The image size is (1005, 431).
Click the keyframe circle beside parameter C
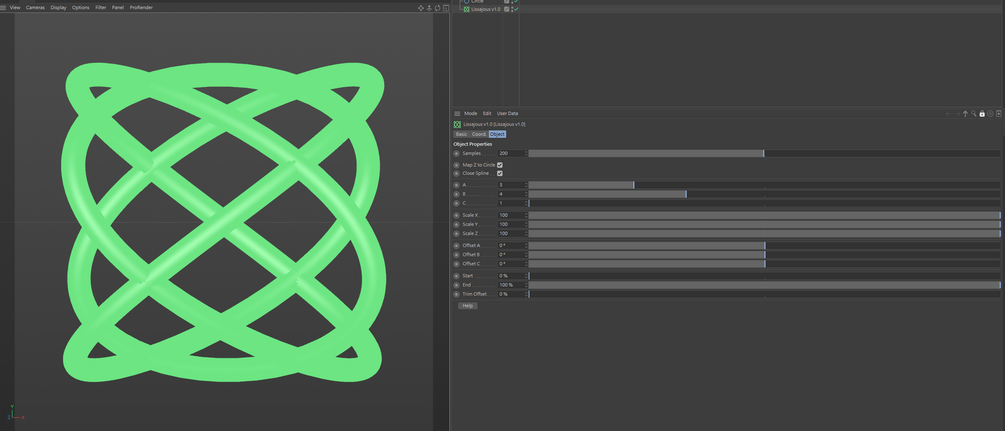point(456,203)
